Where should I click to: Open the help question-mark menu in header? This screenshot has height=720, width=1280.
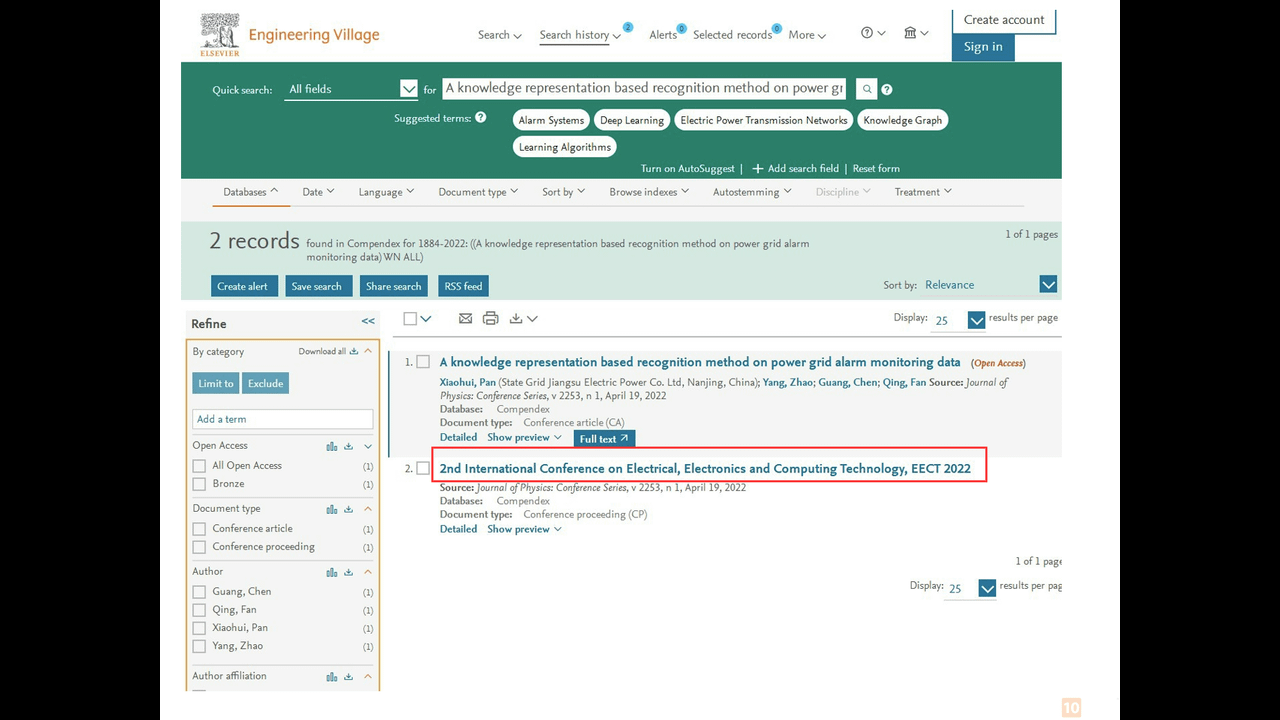(873, 33)
